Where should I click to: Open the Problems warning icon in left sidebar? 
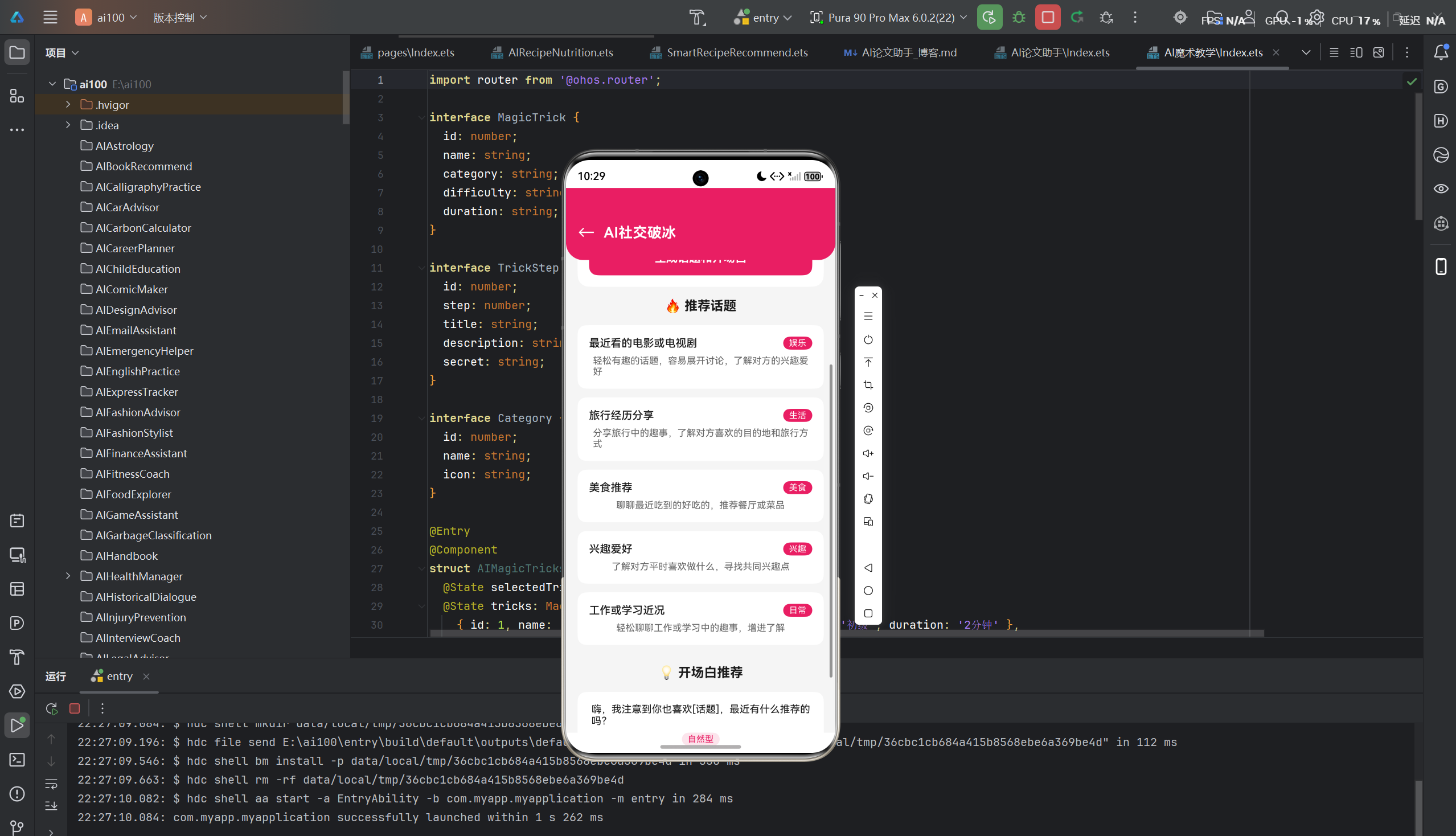(17, 794)
